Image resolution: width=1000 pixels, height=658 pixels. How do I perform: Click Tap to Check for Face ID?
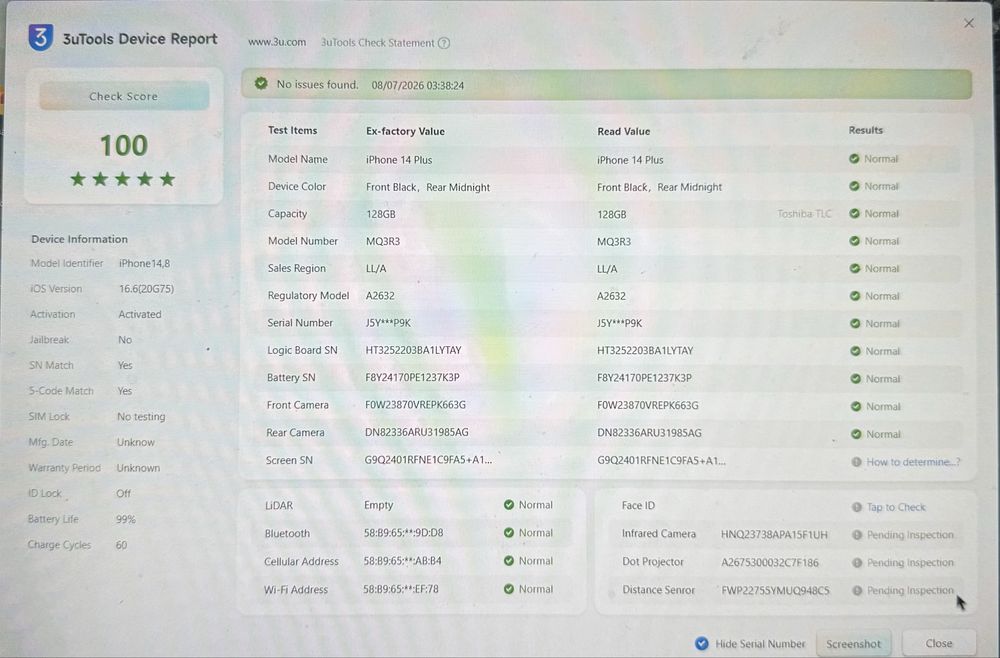896,507
